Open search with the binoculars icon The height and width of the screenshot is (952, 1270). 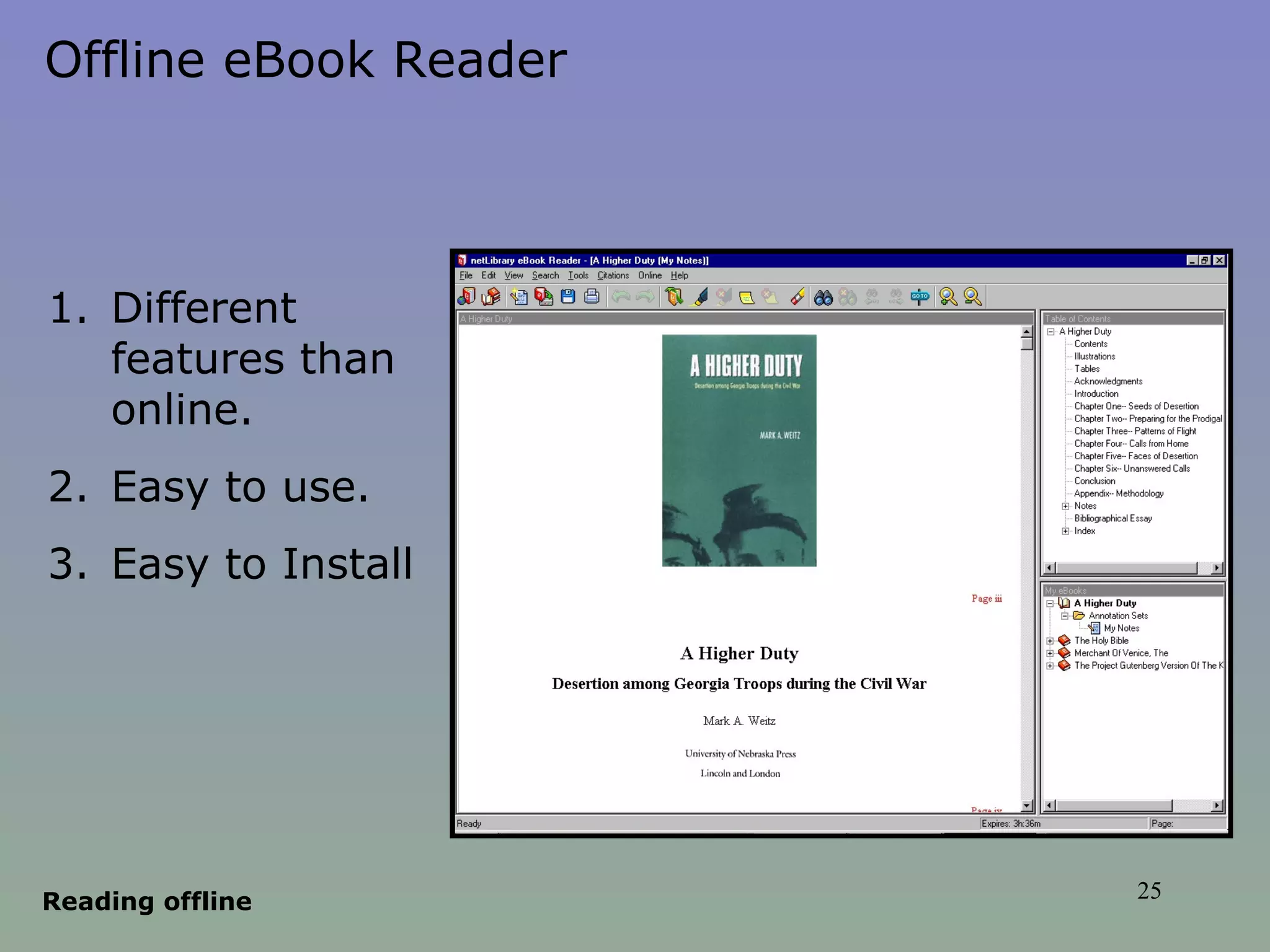pyautogui.click(x=824, y=297)
